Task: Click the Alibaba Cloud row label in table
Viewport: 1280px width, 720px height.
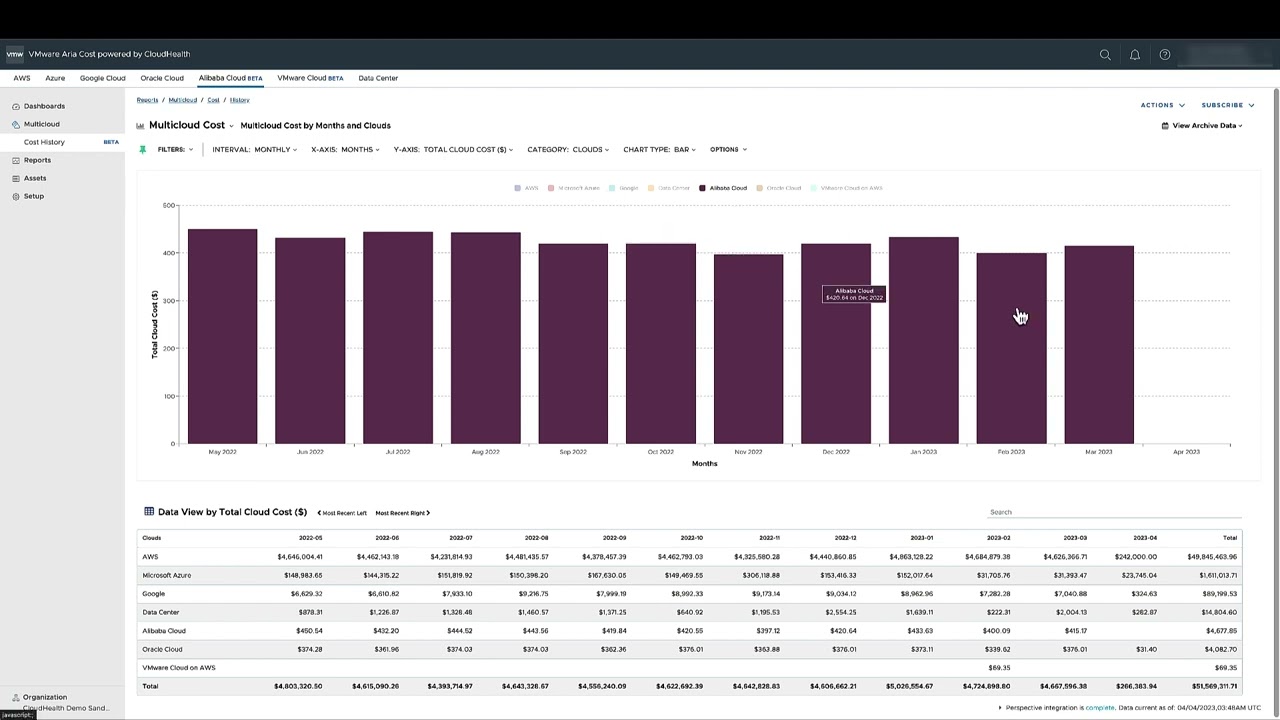Action: tap(164, 631)
